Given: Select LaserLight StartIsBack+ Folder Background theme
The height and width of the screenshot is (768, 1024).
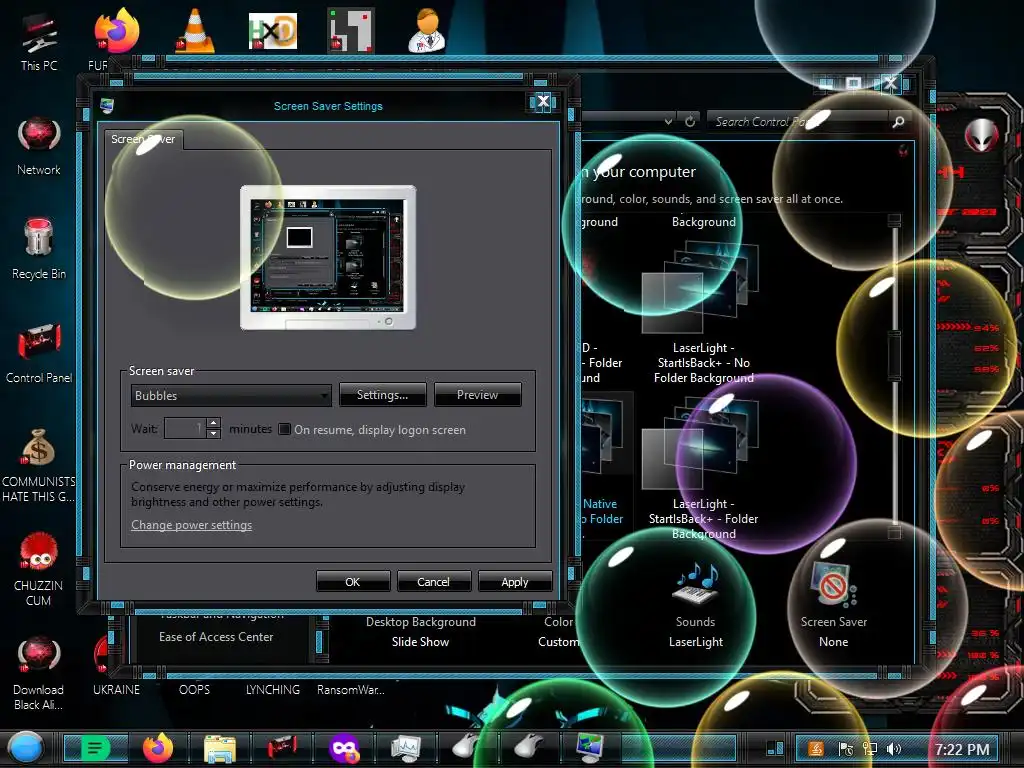Looking at the screenshot, I should pos(703,468).
